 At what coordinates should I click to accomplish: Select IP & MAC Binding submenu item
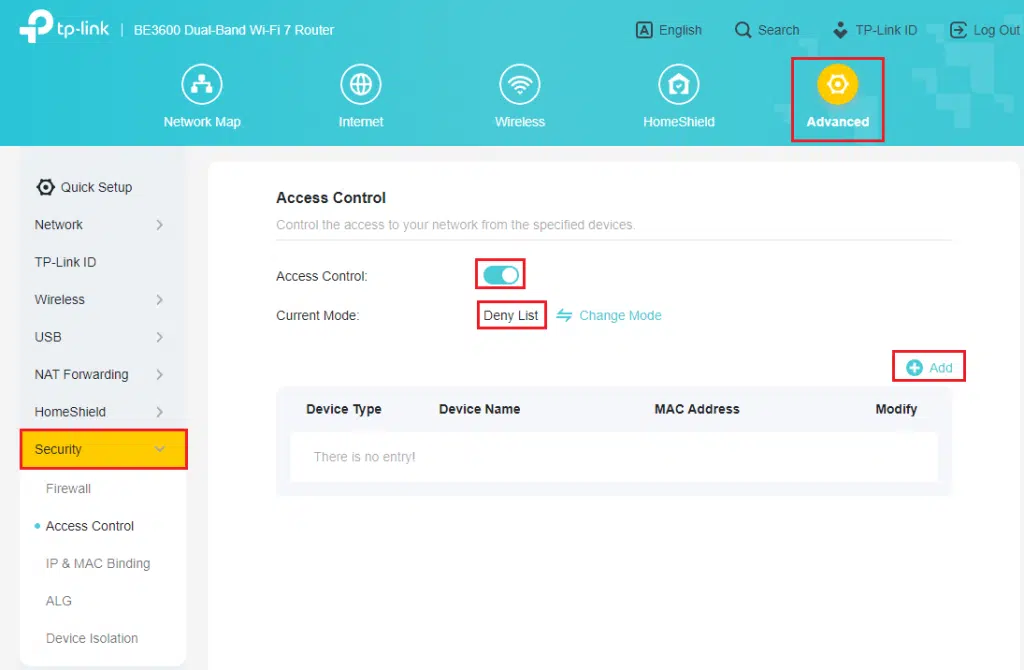click(98, 564)
